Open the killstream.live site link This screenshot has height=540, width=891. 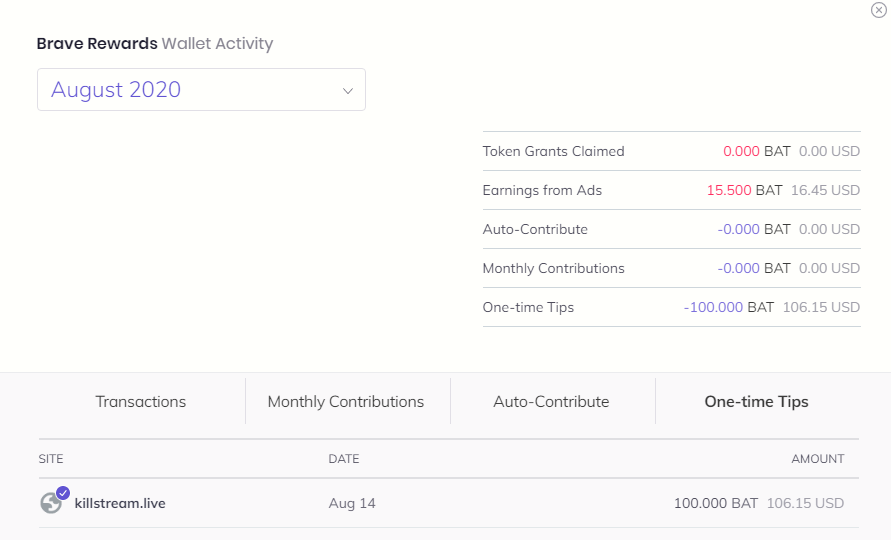pyautogui.click(x=120, y=503)
